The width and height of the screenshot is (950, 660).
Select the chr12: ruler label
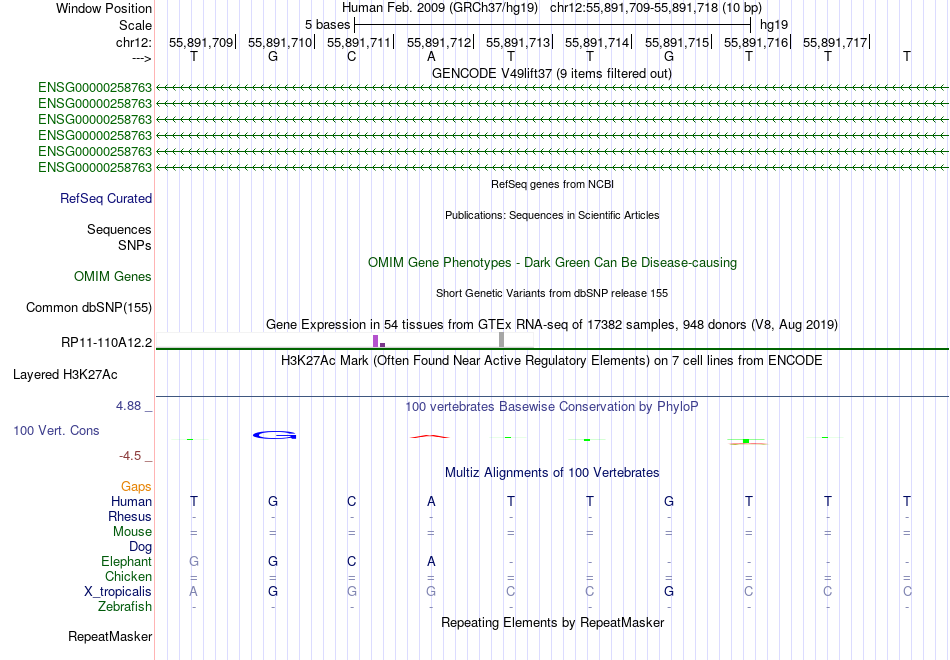coord(133,42)
